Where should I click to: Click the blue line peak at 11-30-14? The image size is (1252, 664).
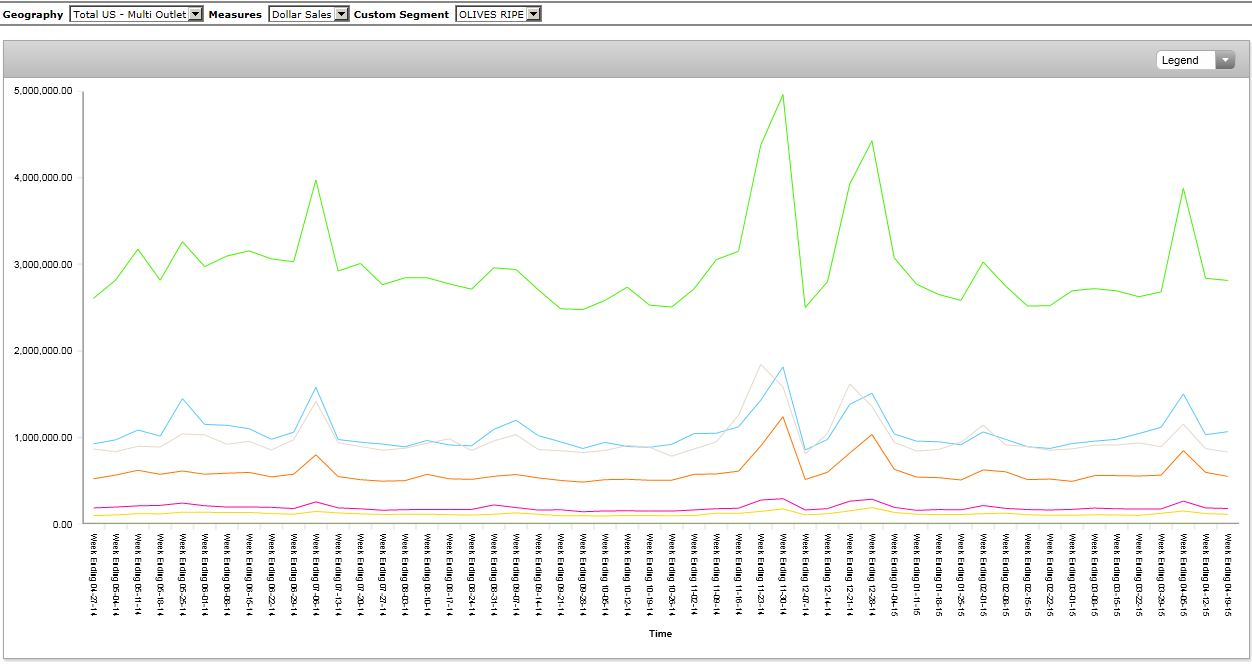click(782, 367)
